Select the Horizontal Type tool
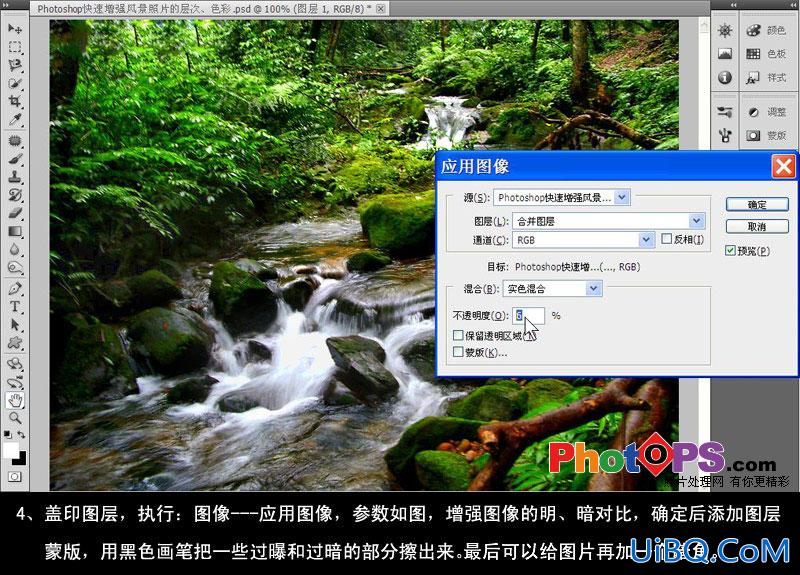This screenshot has height=575, width=800. (x=14, y=306)
